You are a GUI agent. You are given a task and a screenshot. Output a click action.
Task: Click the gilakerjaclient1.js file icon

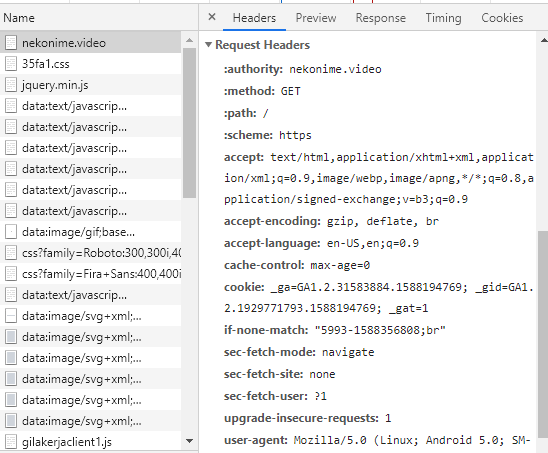[11, 442]
